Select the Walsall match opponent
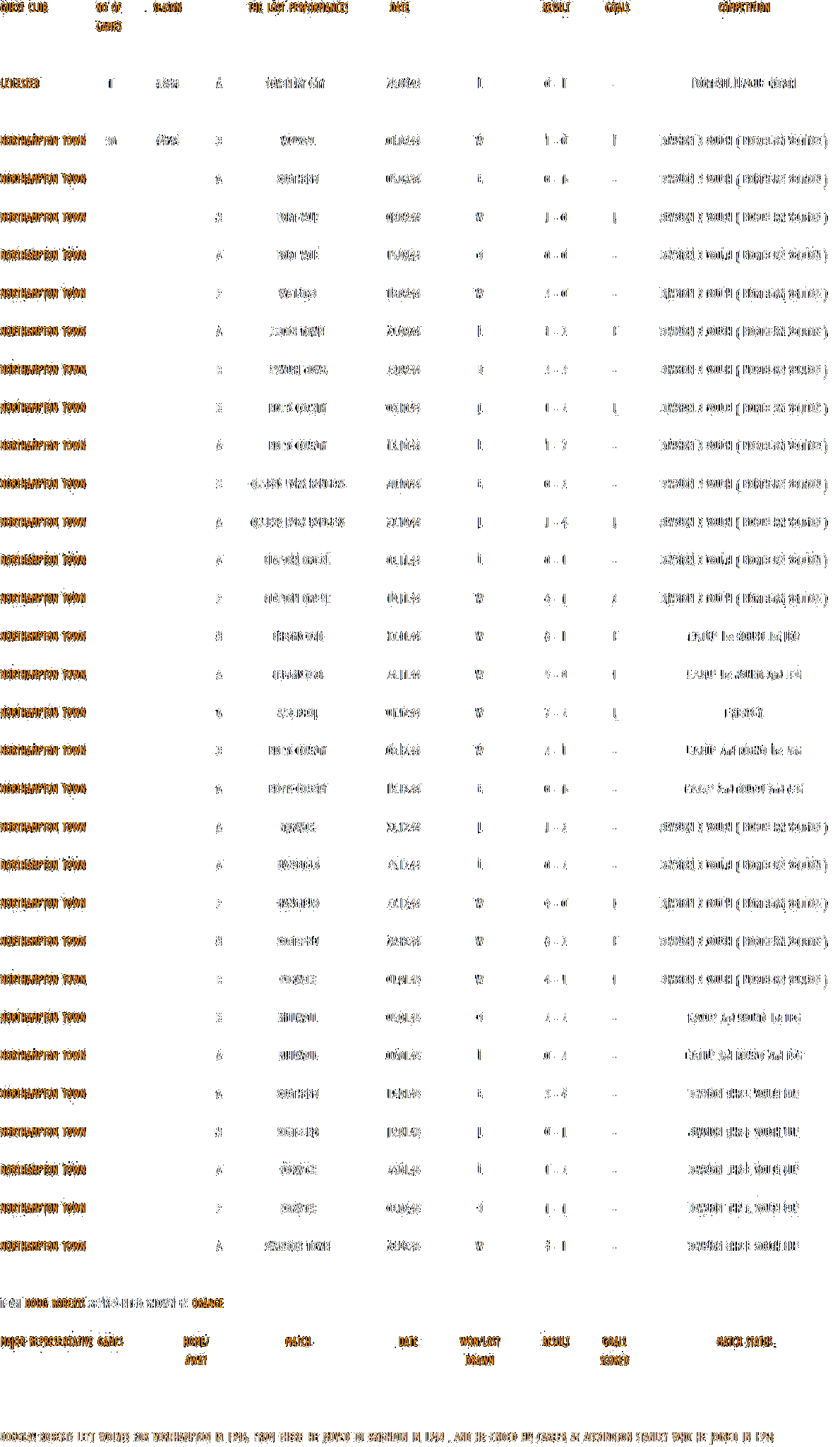This screenshot has height=1447, width=840. click(x=298, y=141)
